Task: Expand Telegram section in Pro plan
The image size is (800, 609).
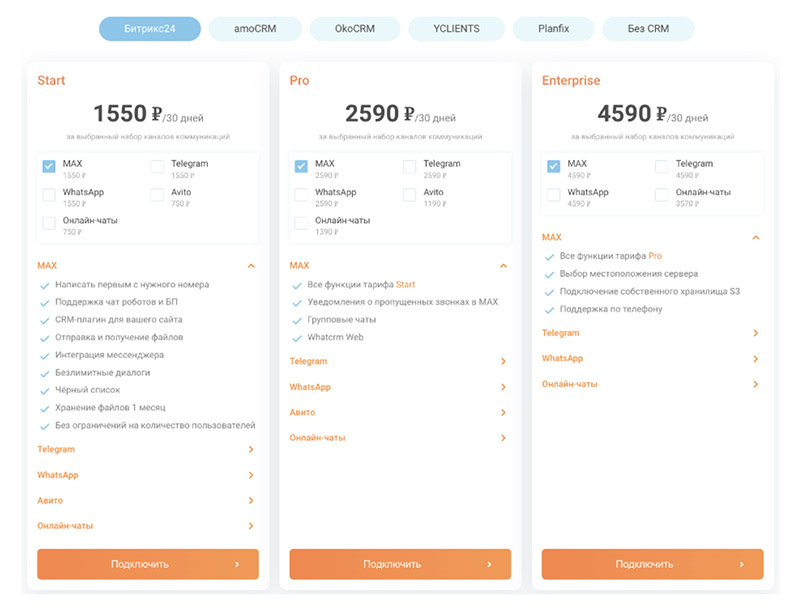Action: pyautogui.click(x=503, y=362)
